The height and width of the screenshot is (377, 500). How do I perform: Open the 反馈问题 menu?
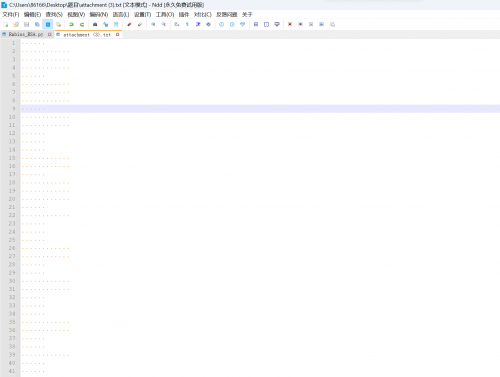click(x=227, y=15)
